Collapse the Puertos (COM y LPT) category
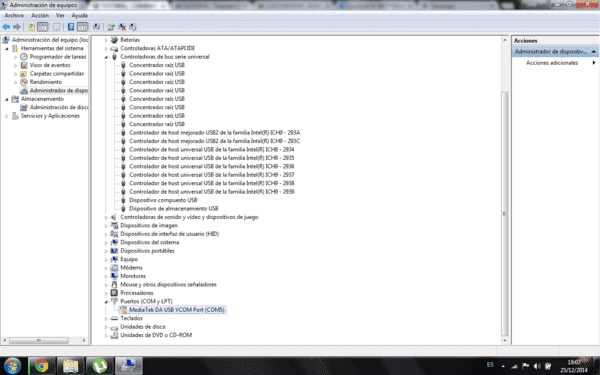 click(106, 301)
